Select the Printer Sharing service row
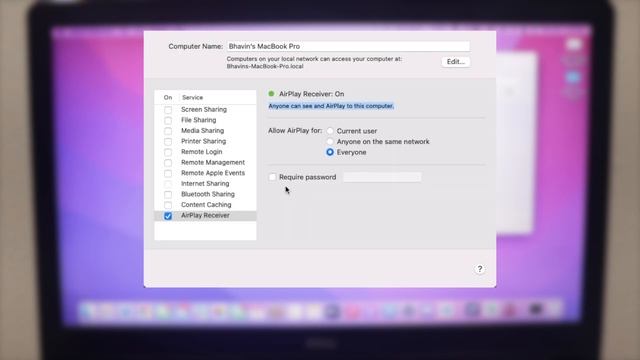640x360 pixels. pos(205,141)
